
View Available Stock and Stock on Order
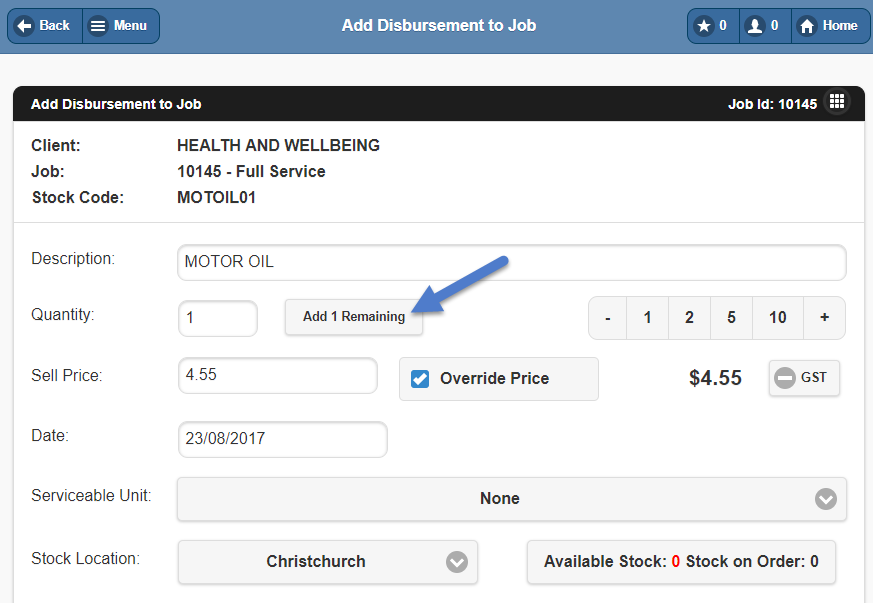pyautogui.click(x=681, y=562)
